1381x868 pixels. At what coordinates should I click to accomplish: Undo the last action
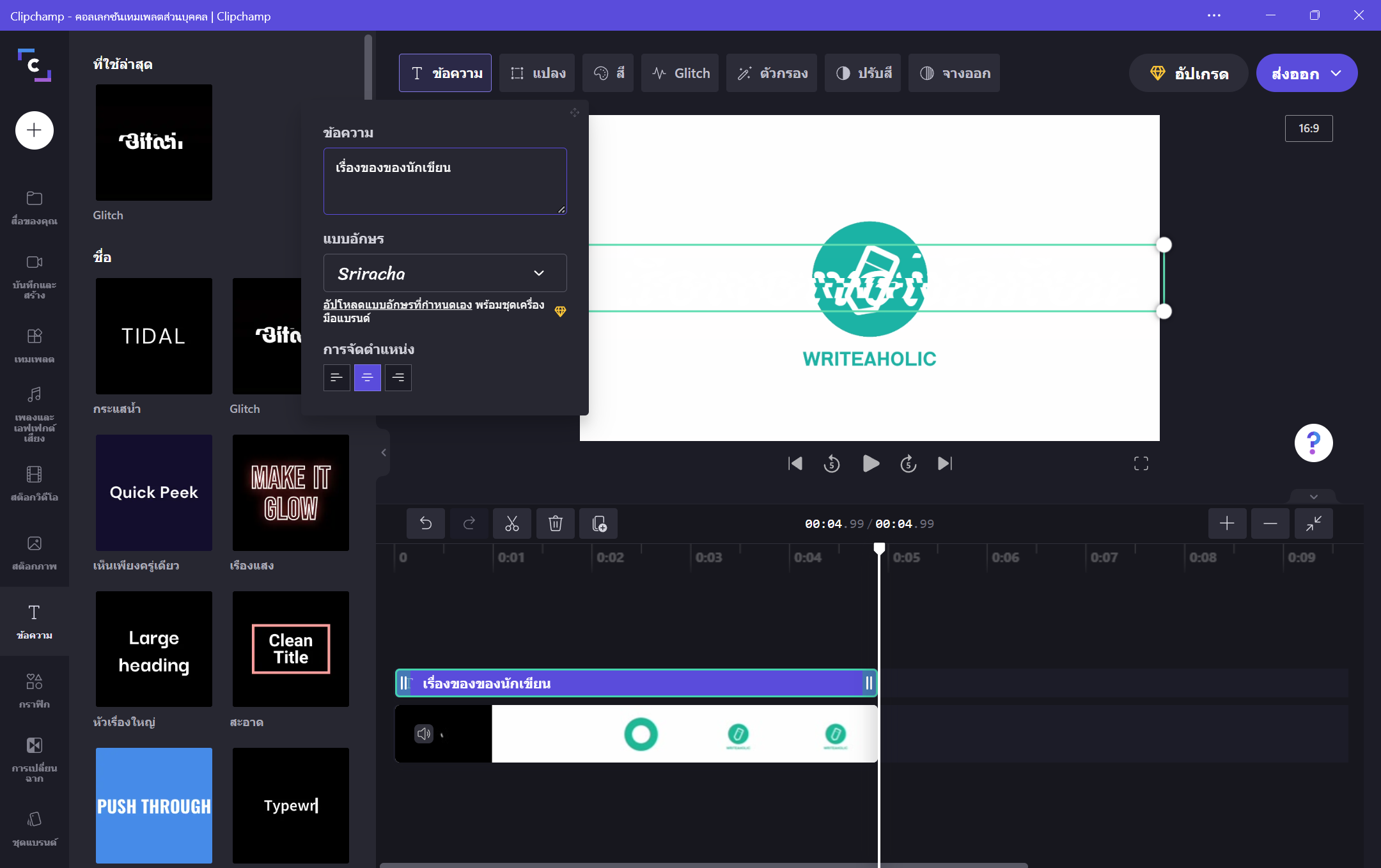coord(426,523)
